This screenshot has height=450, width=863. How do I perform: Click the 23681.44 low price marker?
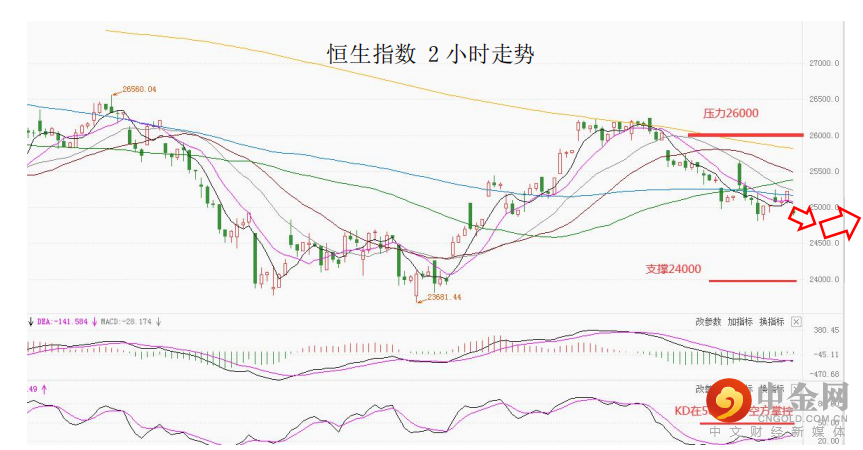point(444,297)
